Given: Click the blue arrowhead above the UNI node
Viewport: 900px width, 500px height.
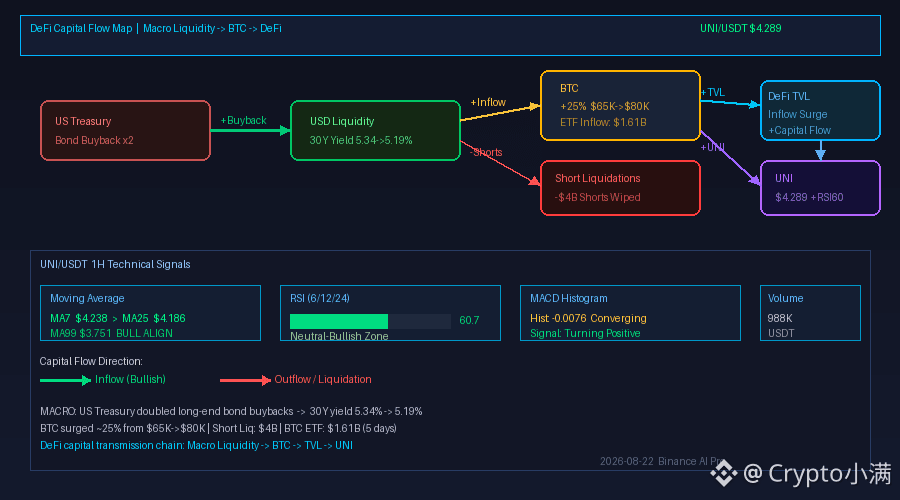Looking at the screenshot, I should 820,154.
